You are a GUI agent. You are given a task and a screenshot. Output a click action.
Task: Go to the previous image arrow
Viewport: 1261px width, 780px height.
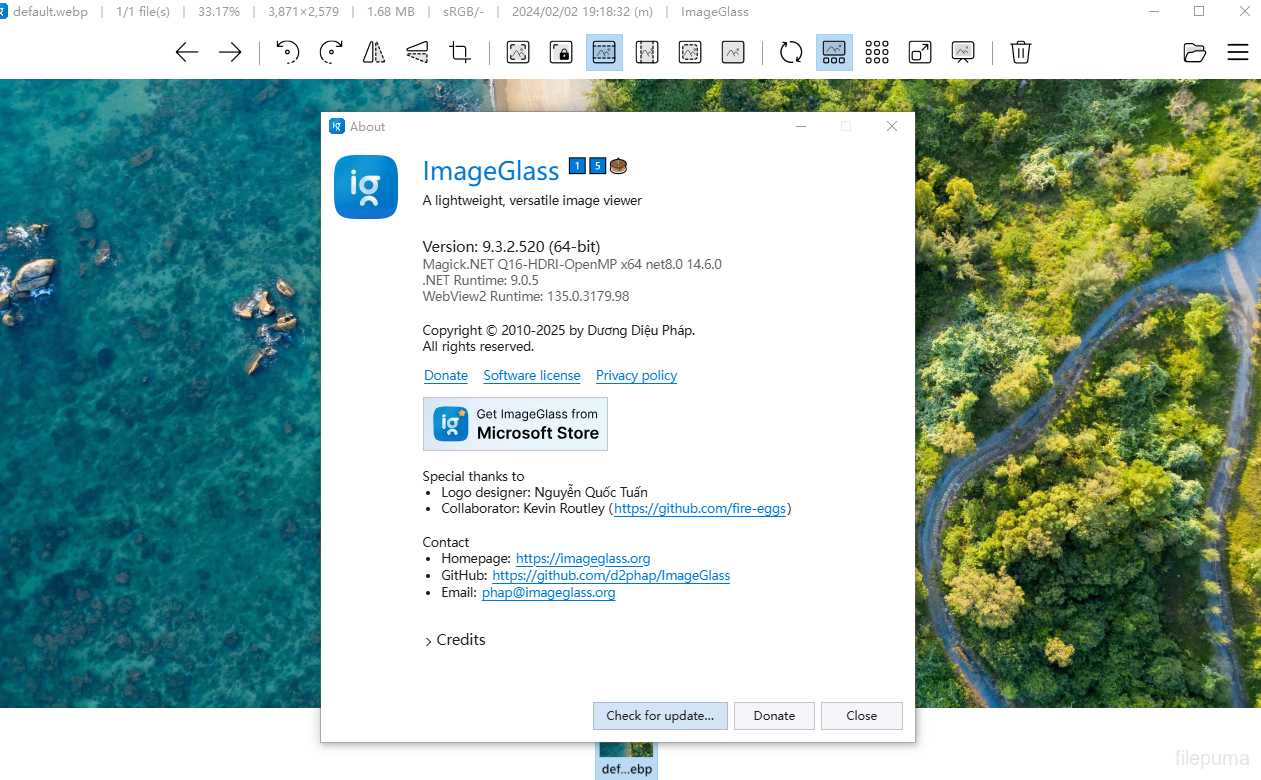coord(187,53)
